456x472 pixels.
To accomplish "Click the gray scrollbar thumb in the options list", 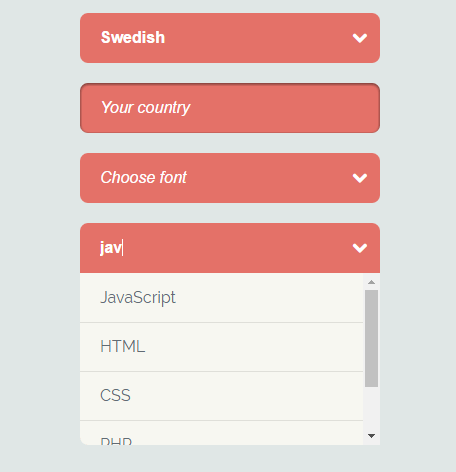I will [371, 338].
